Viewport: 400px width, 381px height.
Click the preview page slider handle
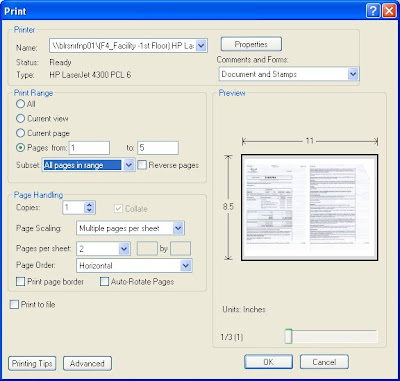[289, 336]
